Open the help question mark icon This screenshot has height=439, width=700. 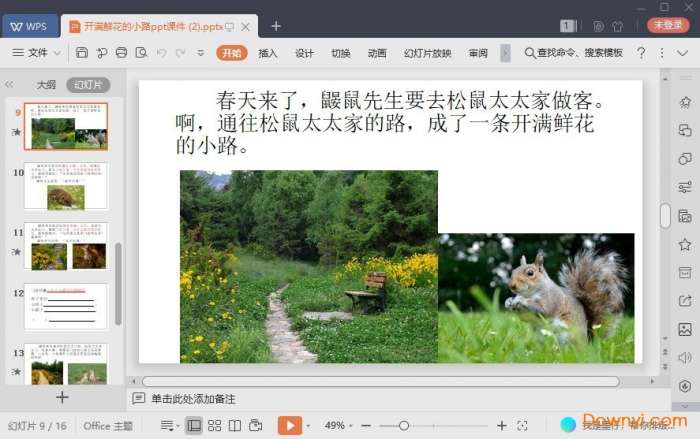(641, 53)
